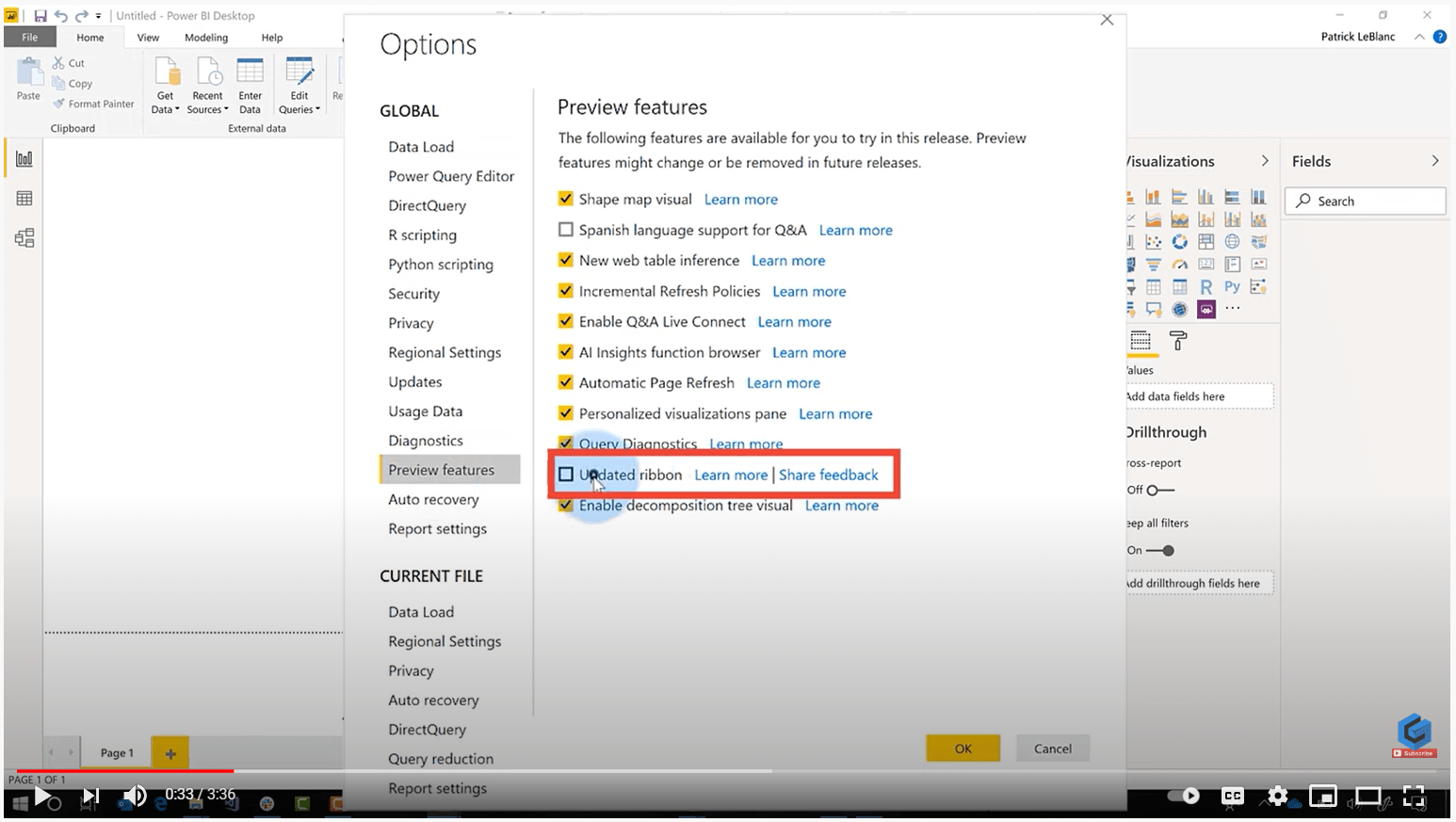1456x822 pixels.
Task: Check the Updated ribbon option
Action: point(565,475)
